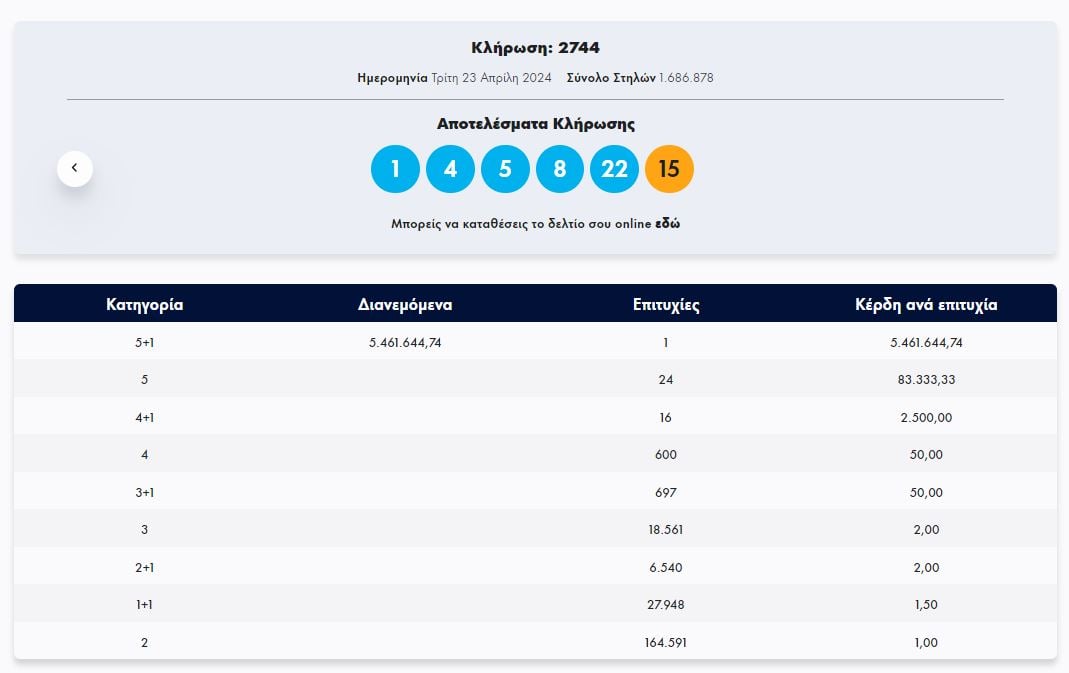Image resolution: width=1069 pixels, height=673 pixels.
Task: Select the 83.333,33 winnings value
Action: click(926, 380)
